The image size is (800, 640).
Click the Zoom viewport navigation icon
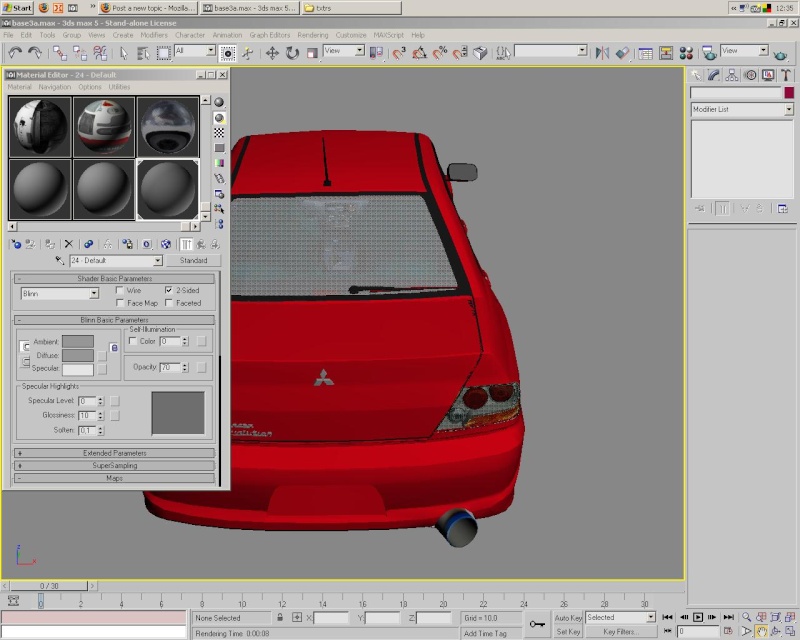(746, 617)
